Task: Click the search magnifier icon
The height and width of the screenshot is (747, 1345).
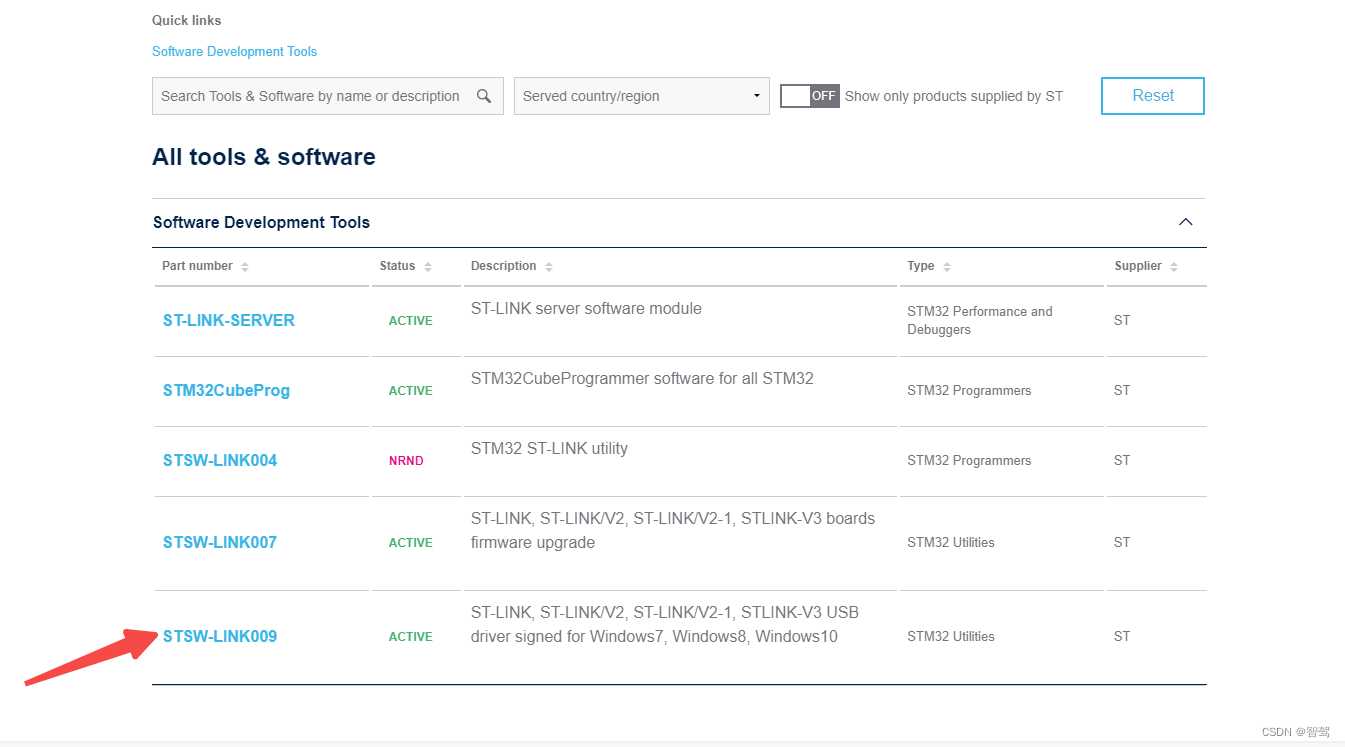Action: 484,96
